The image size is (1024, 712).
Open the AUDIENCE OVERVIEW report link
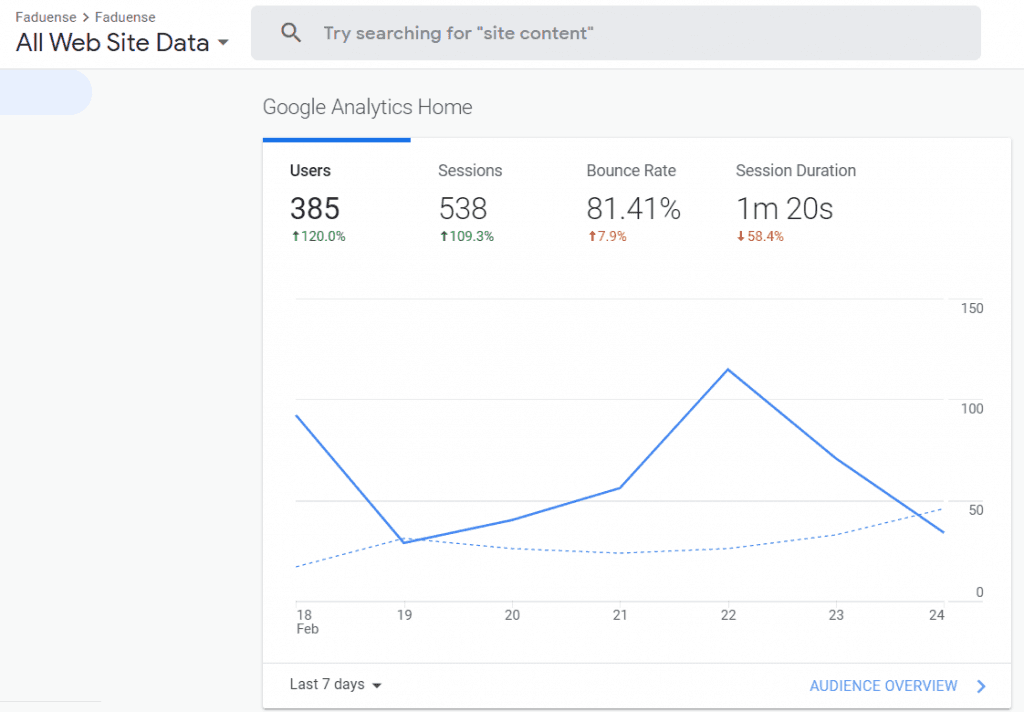[x=883, y=686]
